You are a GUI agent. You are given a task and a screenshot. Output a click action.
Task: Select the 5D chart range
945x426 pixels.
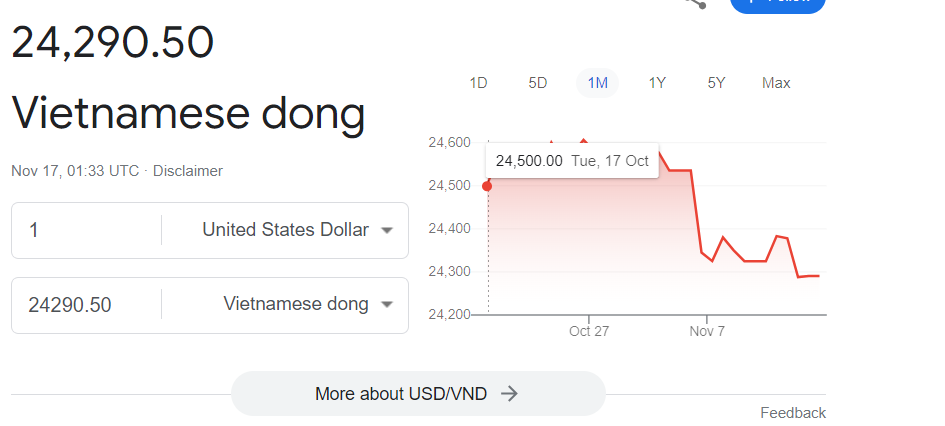tap(538, 83)
